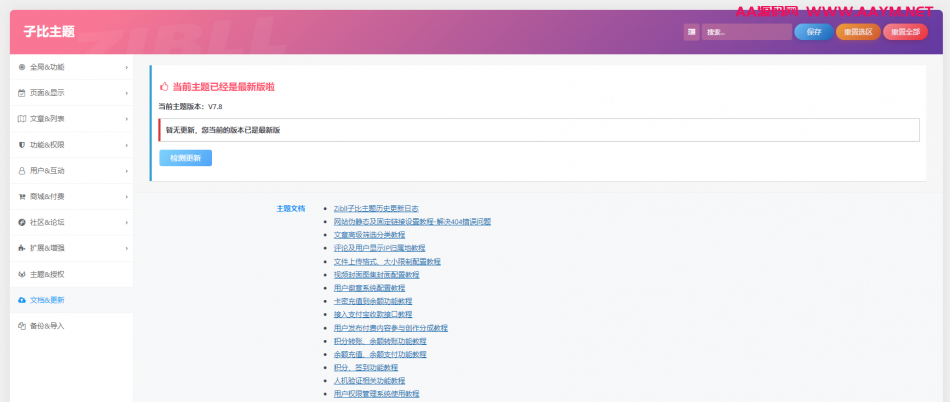Click the round icon beside 社区&论坛

tap(22, 222)
